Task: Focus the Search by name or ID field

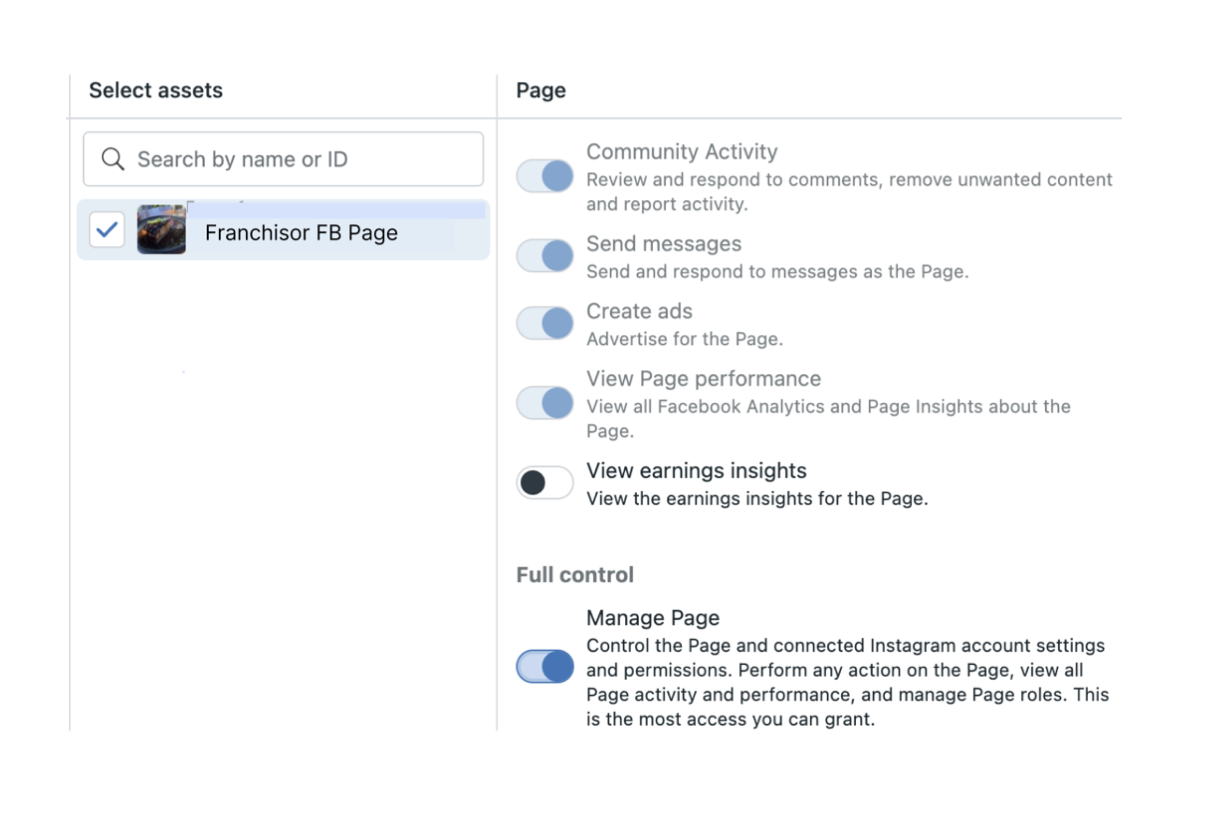Action: pos(300,160)
